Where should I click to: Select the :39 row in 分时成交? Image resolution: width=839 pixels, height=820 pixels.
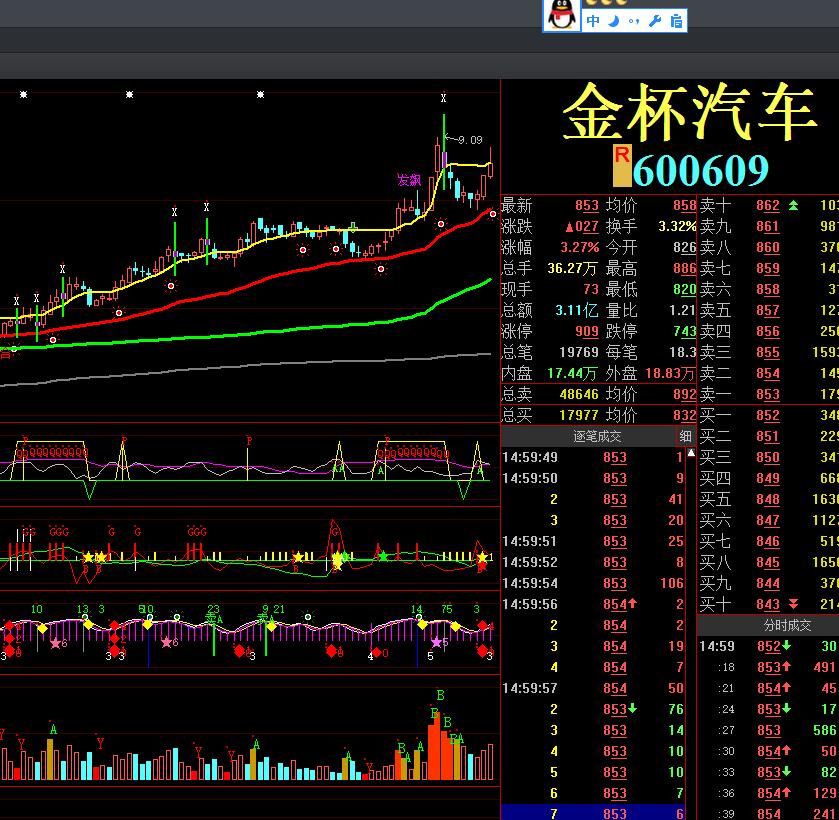tap(768, 814)
